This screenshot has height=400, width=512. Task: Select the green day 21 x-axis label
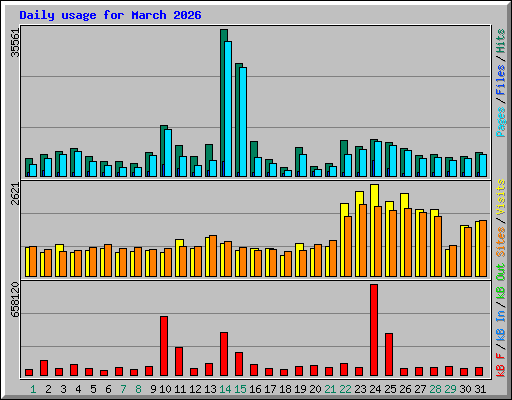pyautogui.click(x=330, y=389)
